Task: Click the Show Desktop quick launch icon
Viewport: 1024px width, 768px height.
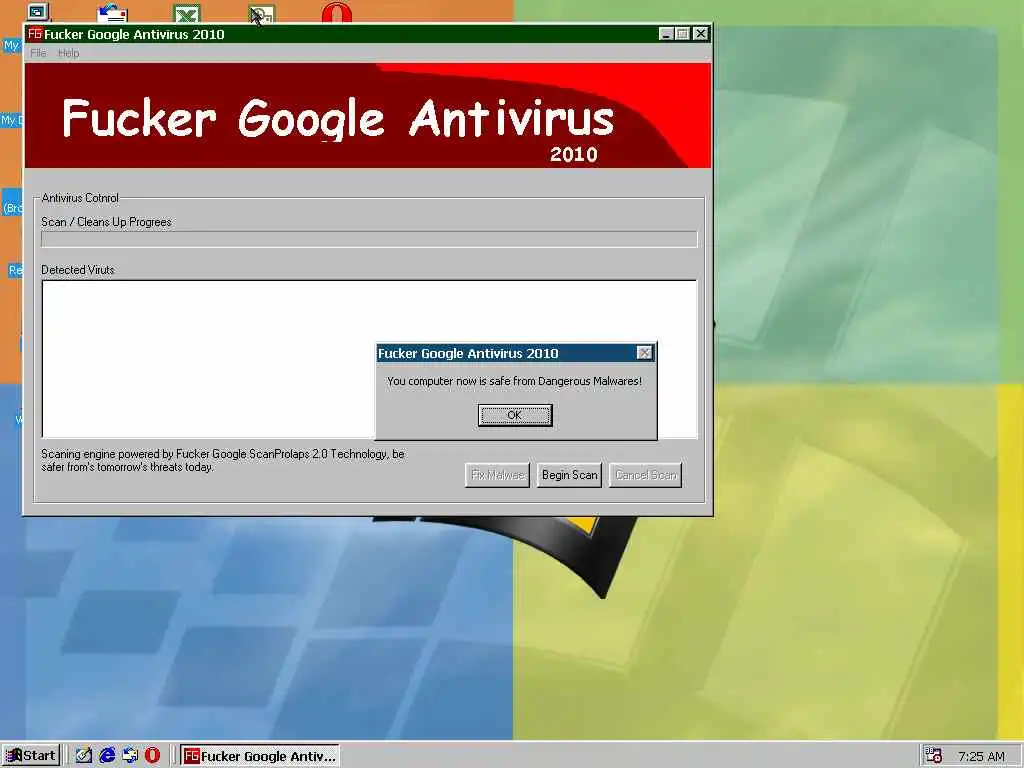Action: pyautogui.click(x=84, y=756)
